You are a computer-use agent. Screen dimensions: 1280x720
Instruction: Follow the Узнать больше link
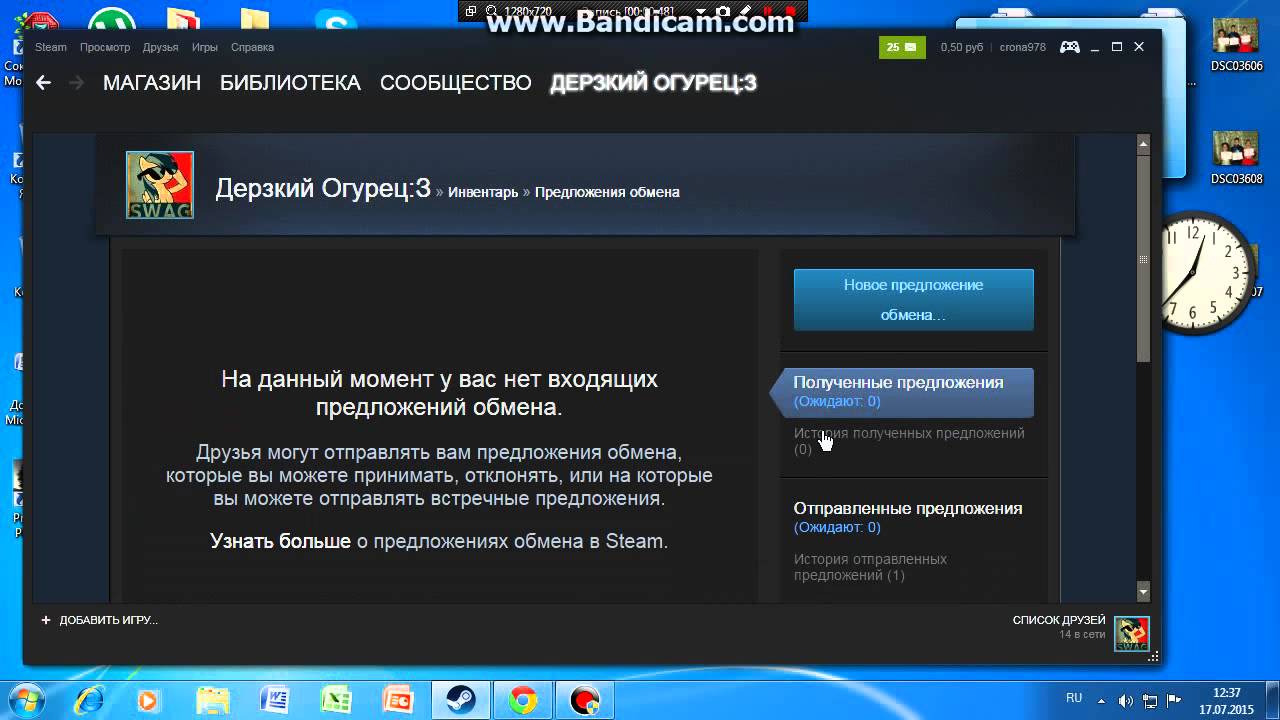point(280,541)
